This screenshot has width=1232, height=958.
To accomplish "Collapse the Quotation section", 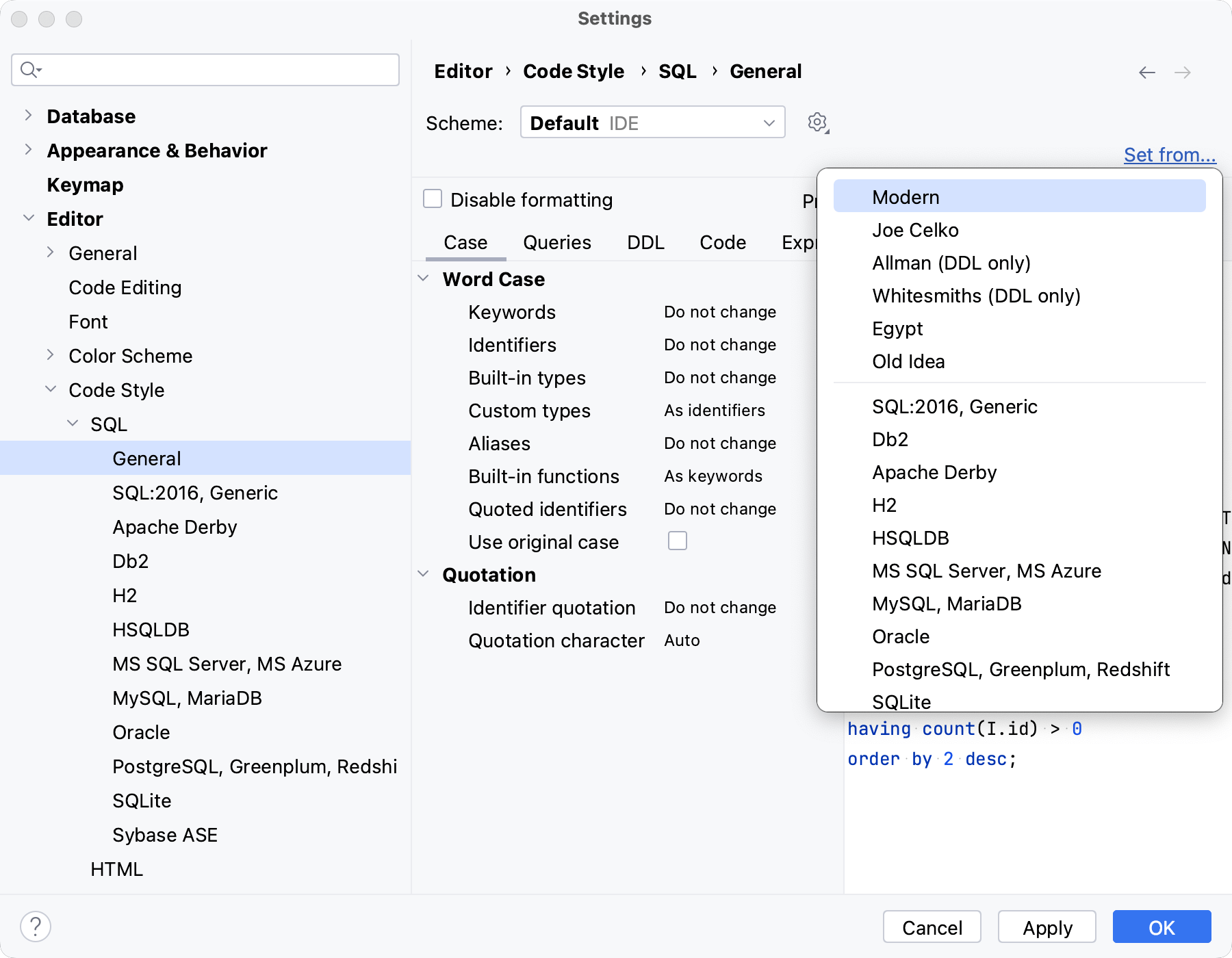I will (x=424, y=574).
